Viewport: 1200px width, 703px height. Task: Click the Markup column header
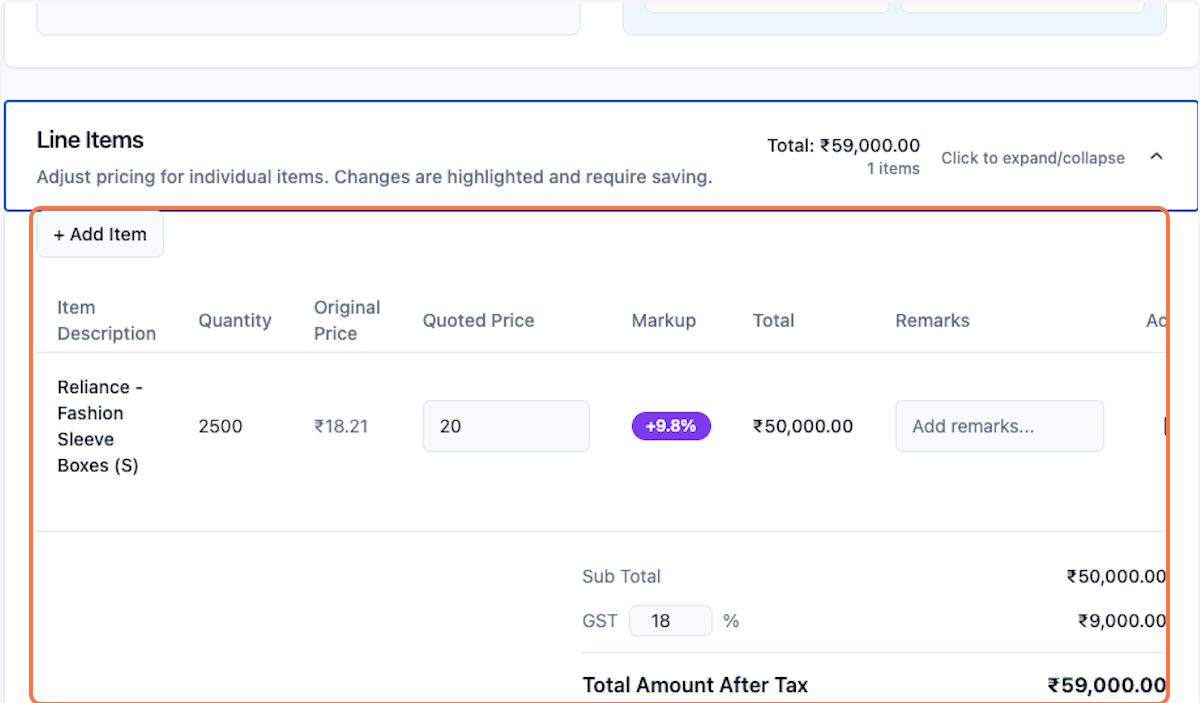tap(663, 320)
